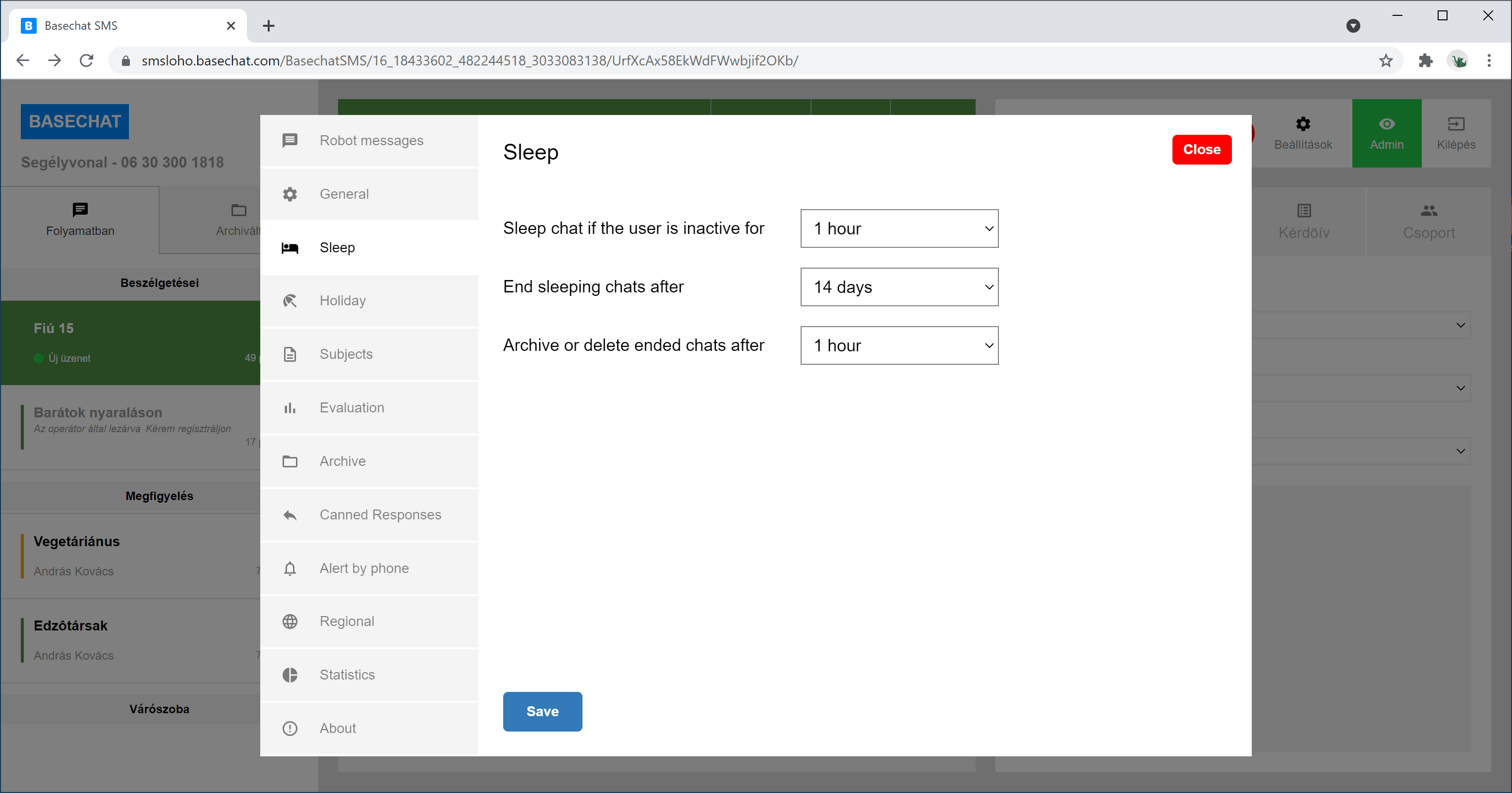This screenshot has width=1512, height=793.
Task: Switch to the Archive settings section
Action: tap(343, 461)
